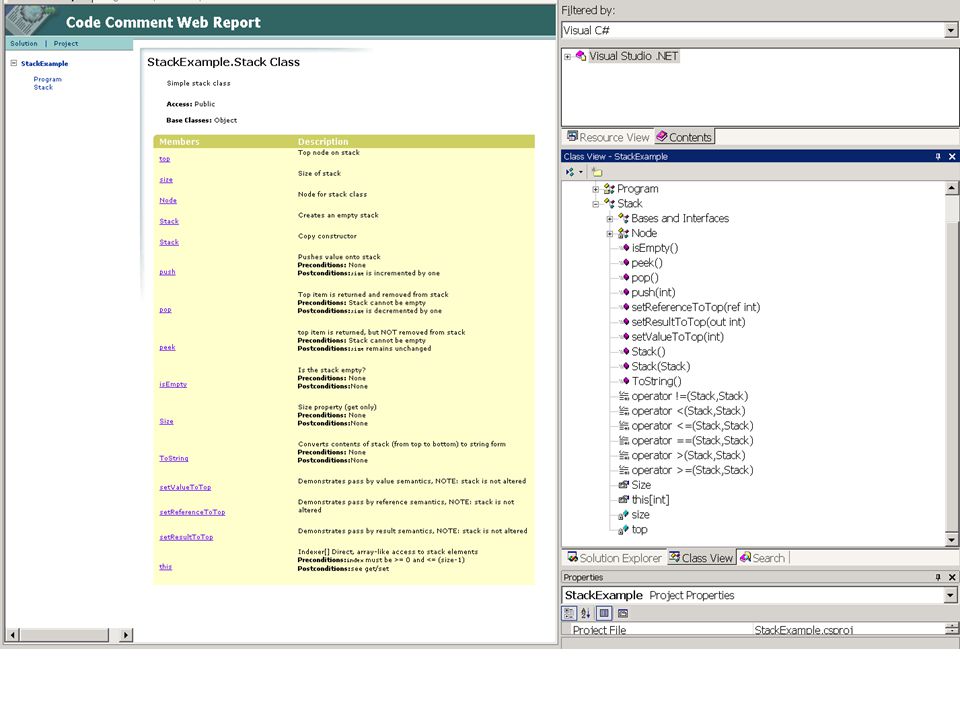Click the Project tab in web report
This screenshot has width=960, height=720.
(x=66, y=43)
